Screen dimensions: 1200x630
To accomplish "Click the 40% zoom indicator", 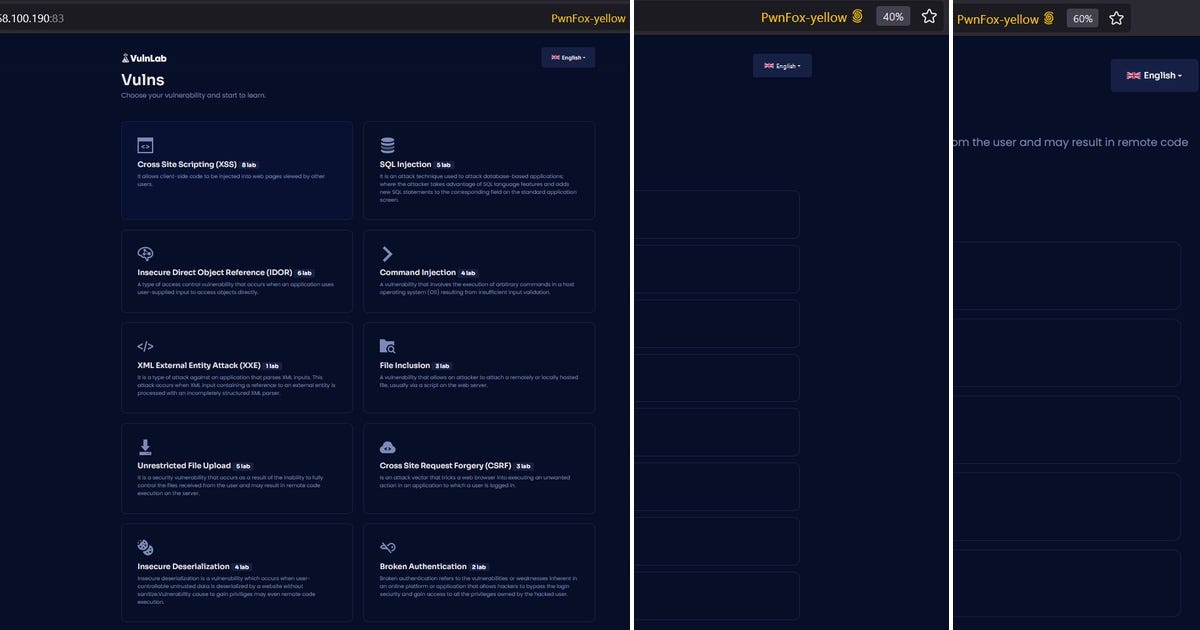I will (891, 16).
